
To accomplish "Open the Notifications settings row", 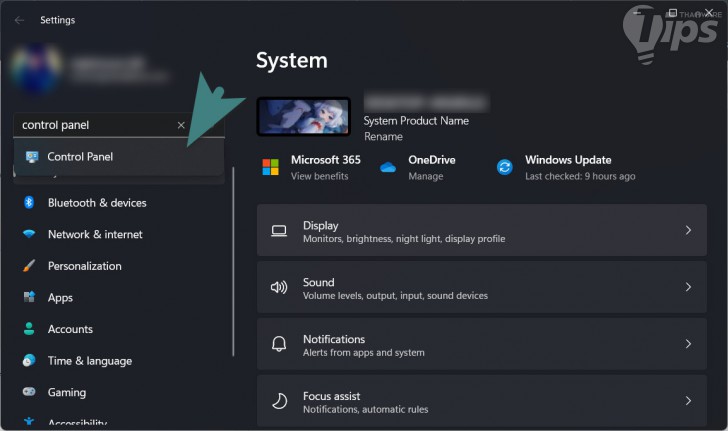I will click(x=482, y=344).
